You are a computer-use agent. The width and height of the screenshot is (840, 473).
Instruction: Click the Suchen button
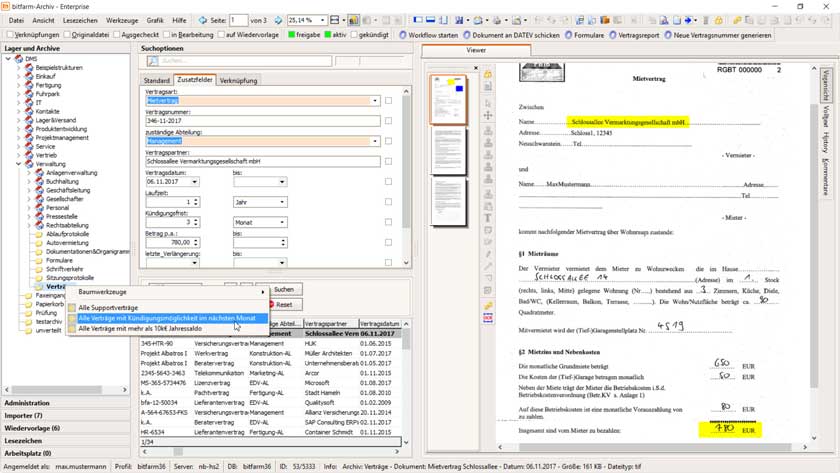284,289
